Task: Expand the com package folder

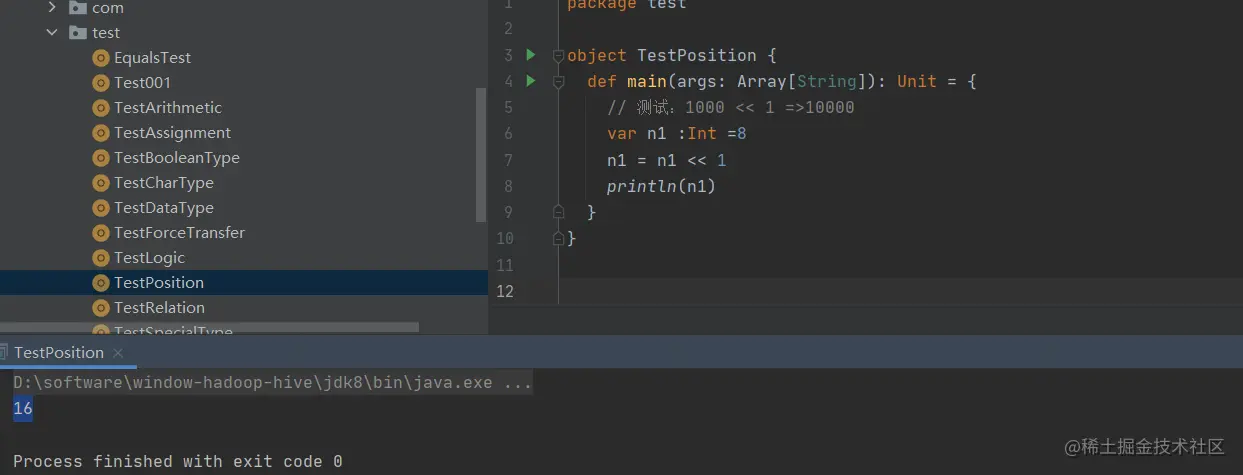Action: [x=52, y=8]
